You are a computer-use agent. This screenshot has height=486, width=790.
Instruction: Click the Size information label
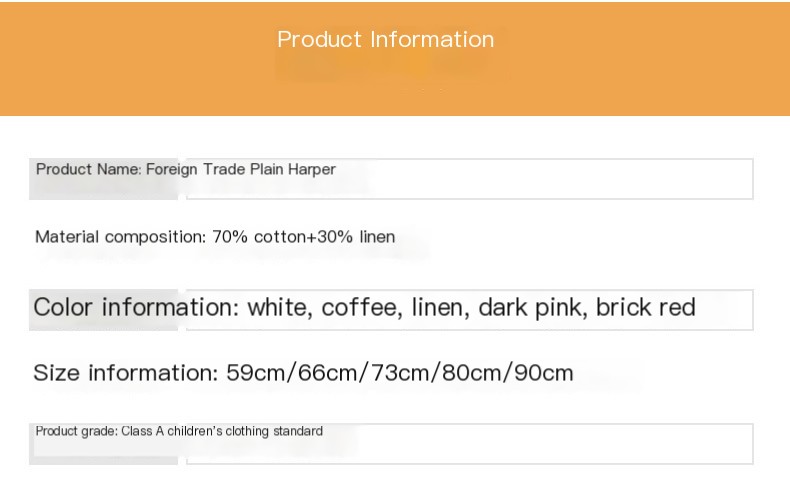(x=125, y=374)
